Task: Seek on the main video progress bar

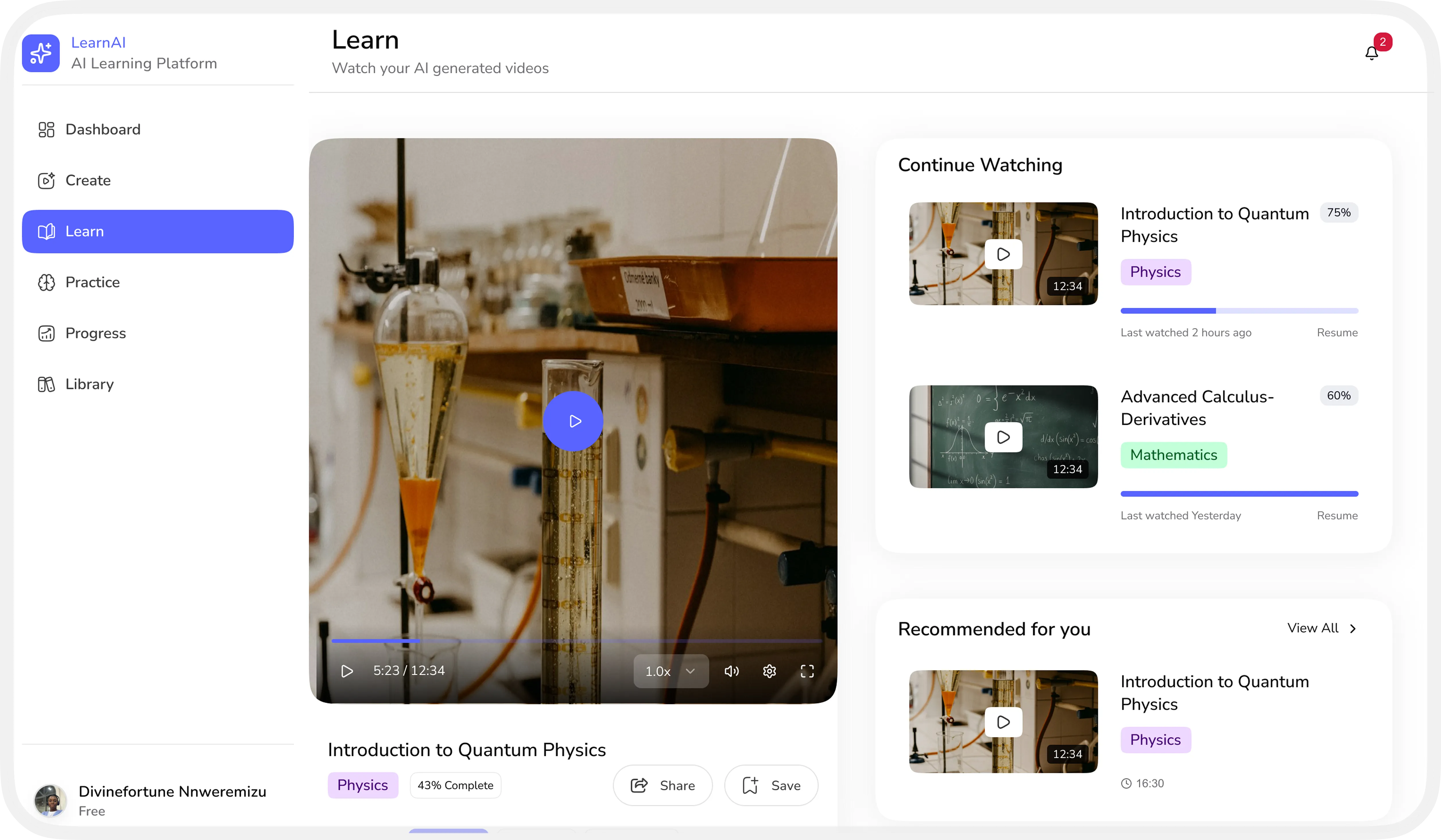Action: pyautogui.click(x=576, y=641)
